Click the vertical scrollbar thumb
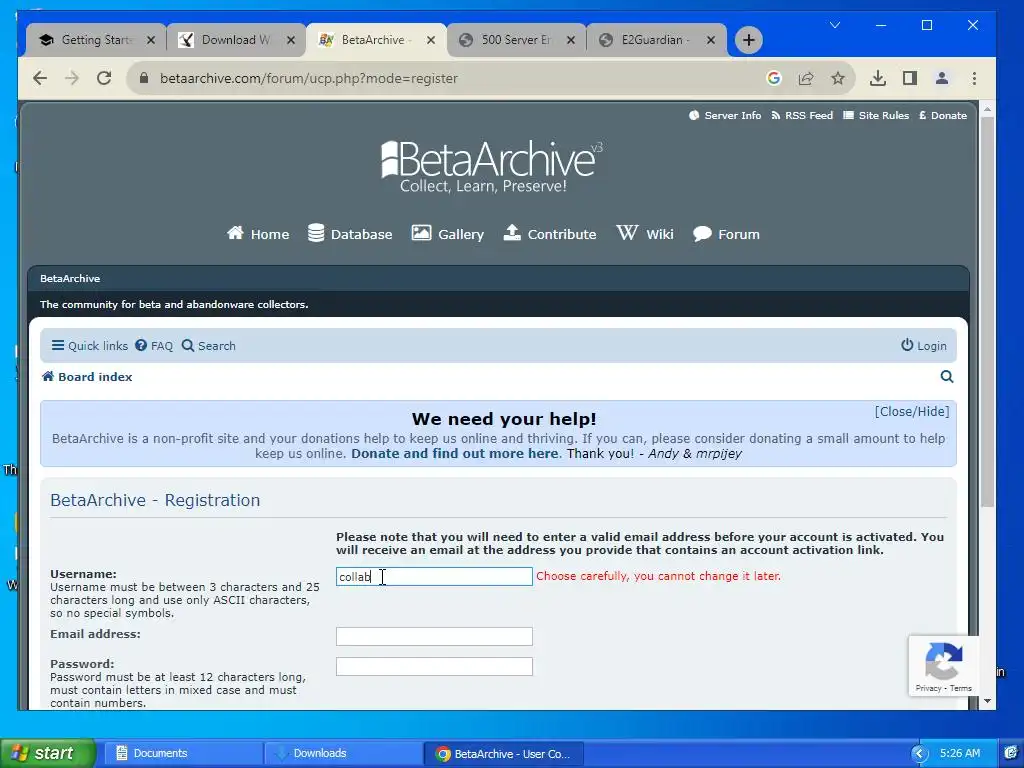 click(x=987, y=312)
